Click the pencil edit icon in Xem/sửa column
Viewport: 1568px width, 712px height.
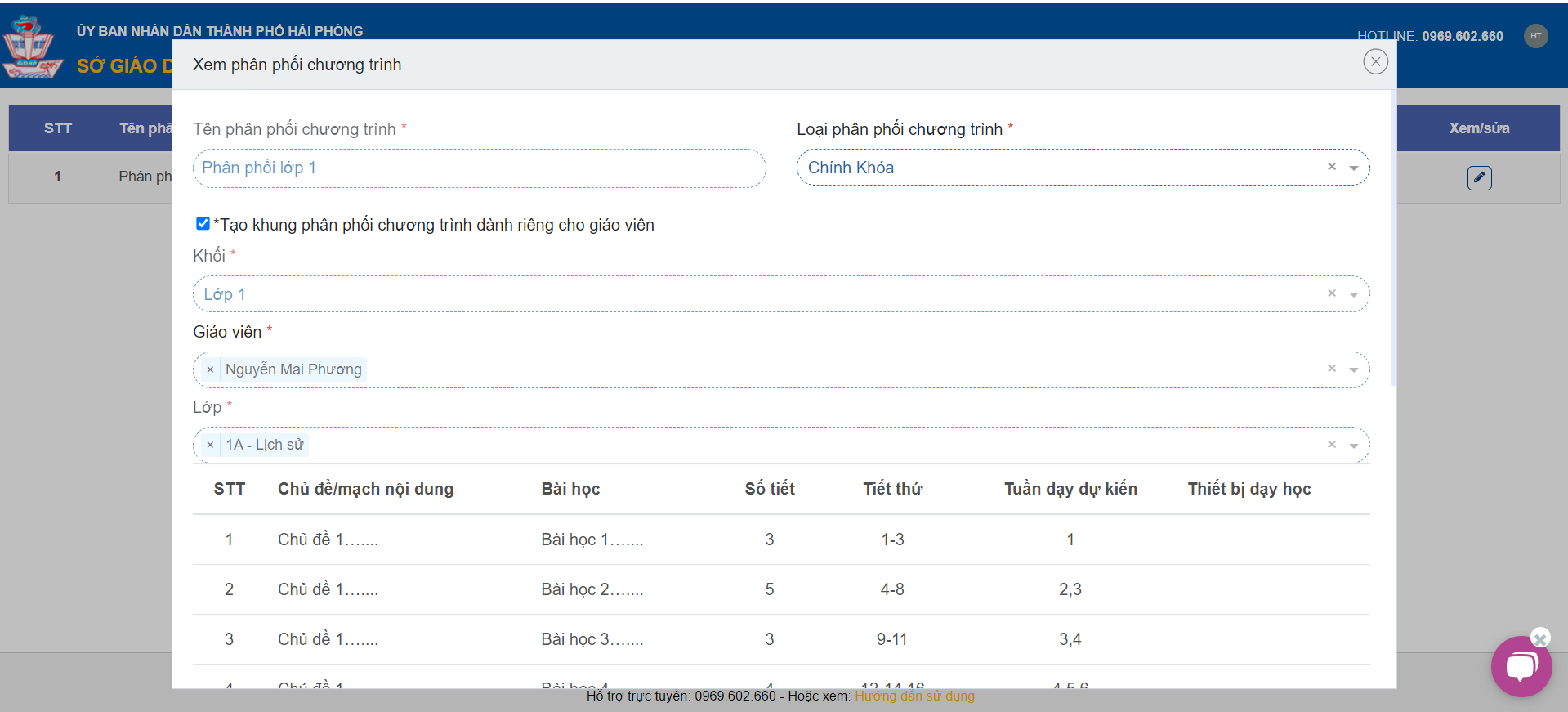click(x=1479, y=177)
